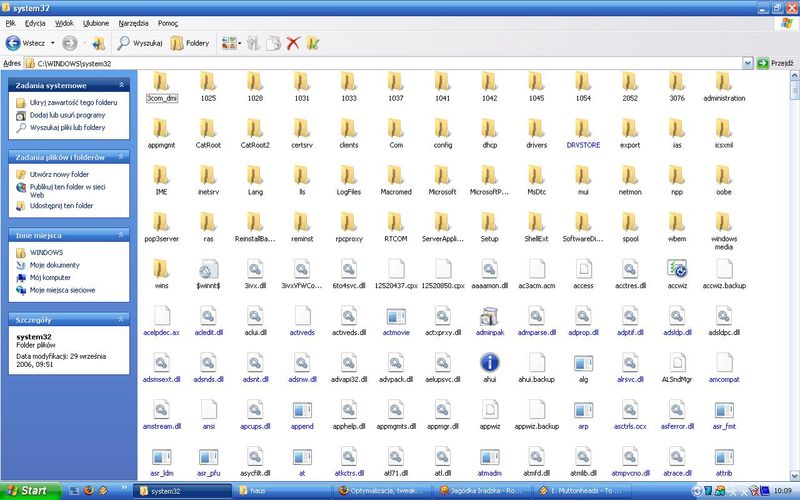Select the DRVSTORE folder
This screenshot has width=800, height=500.
coord(583,134)
